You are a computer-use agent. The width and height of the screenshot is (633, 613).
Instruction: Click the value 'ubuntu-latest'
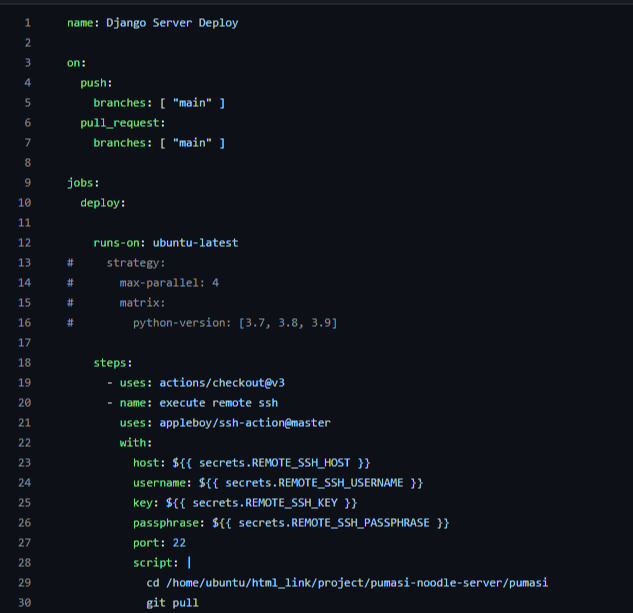tap(195, 243)
